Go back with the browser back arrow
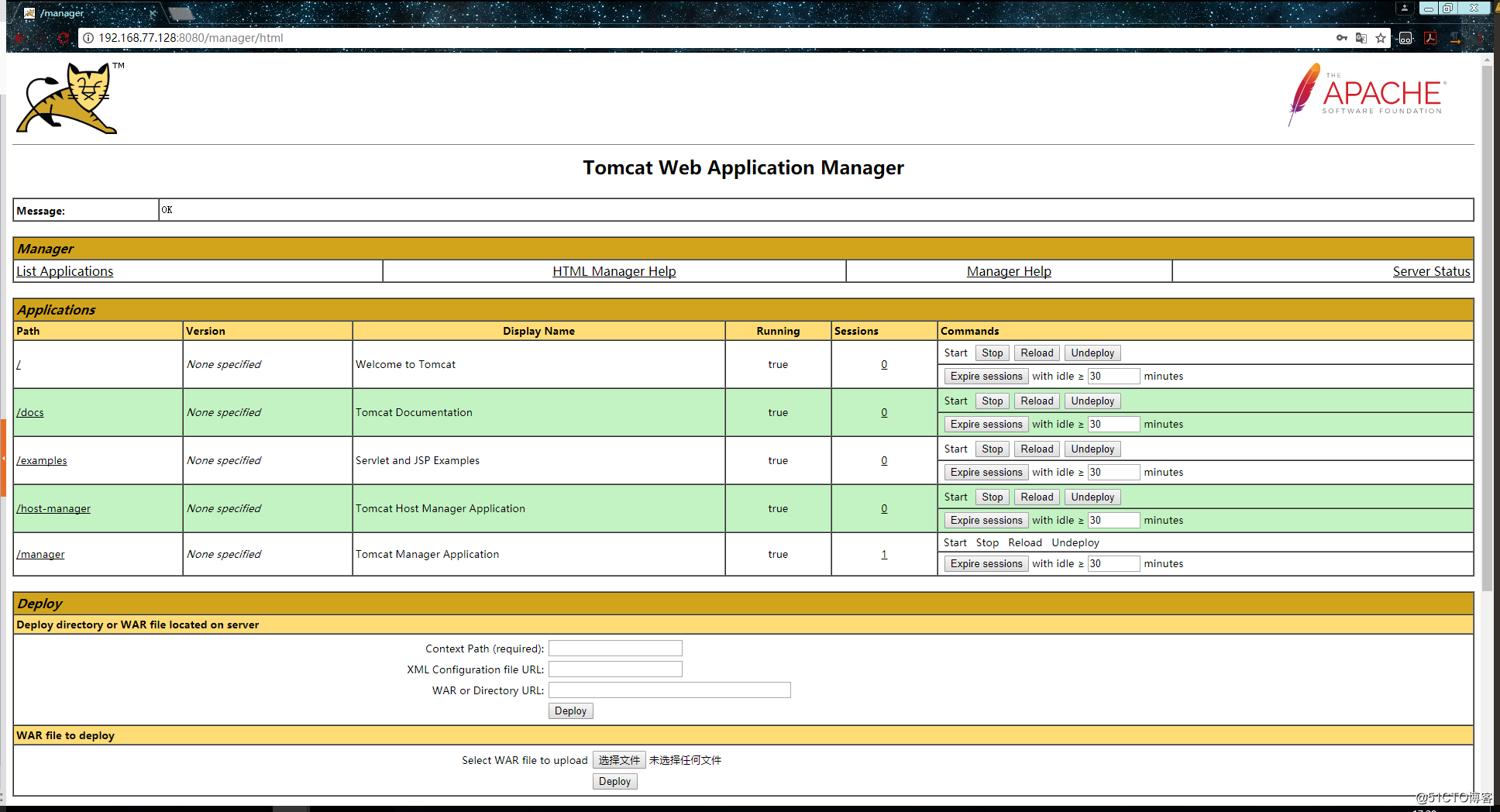The image size is (1500, 812). tap(20, 38)
